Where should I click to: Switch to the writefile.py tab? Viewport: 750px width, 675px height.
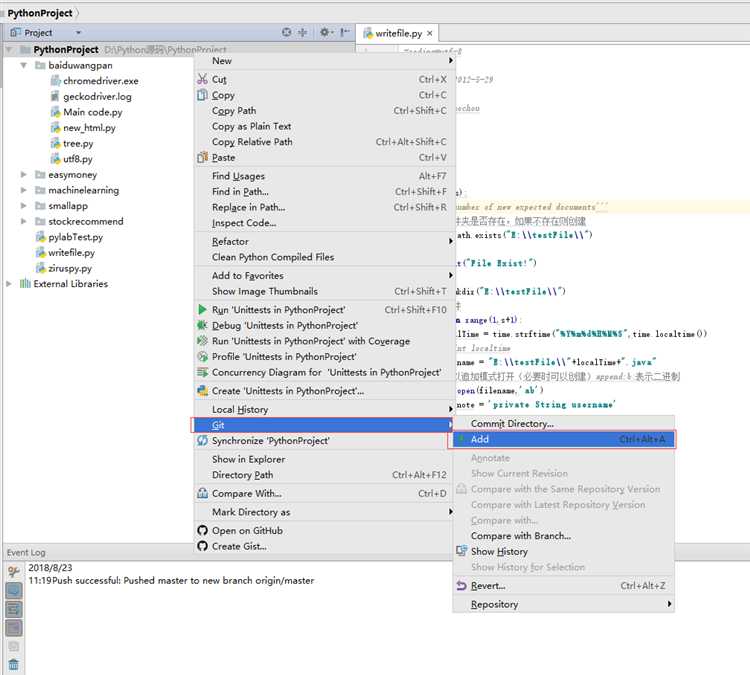point(398,33)
